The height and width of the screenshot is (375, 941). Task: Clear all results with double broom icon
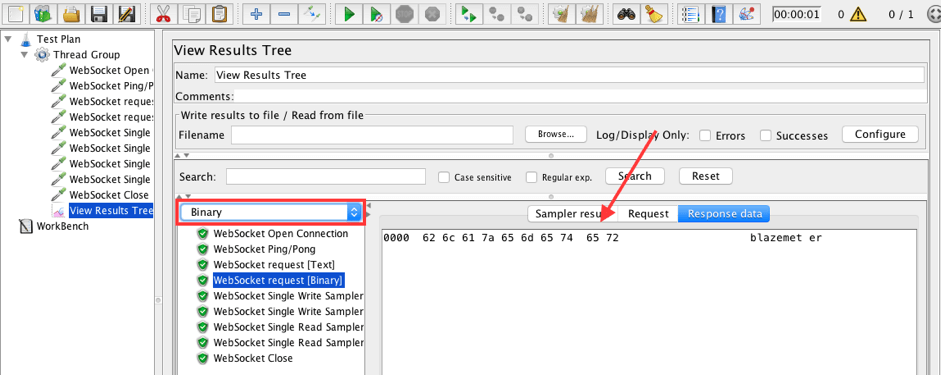coord(589,13)
